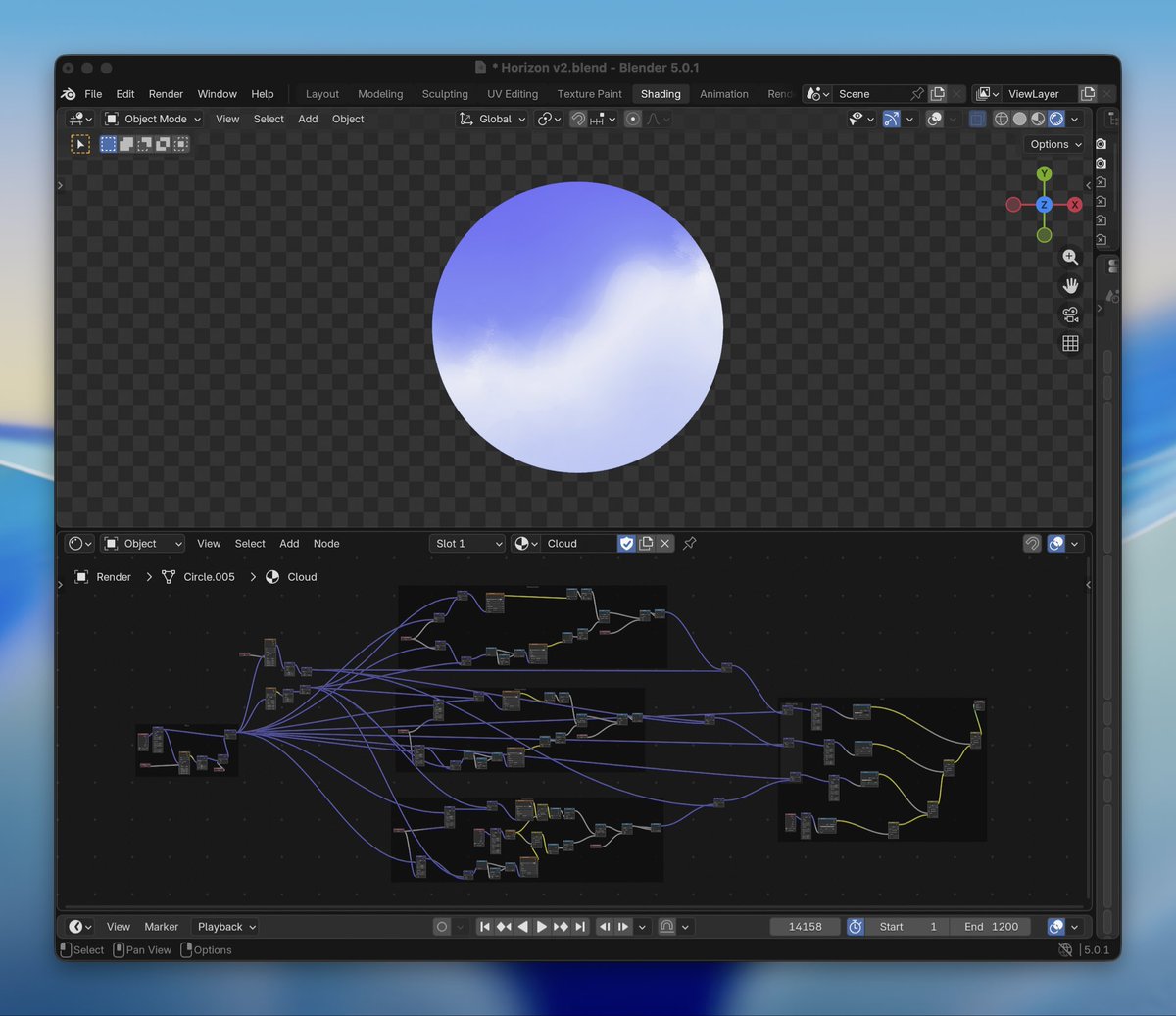Jump to previous keyframe
Image resolution: width=1176 pixels, height=1016 pixels.
[504, 927]
